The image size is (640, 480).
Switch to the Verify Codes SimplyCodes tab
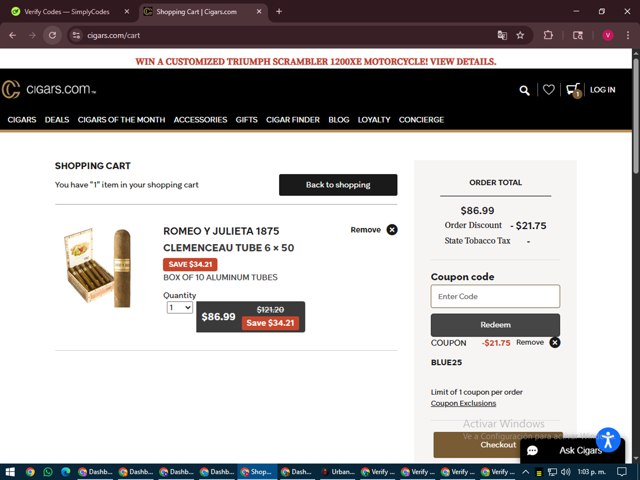pyautogui.click(x=67, y=11)
